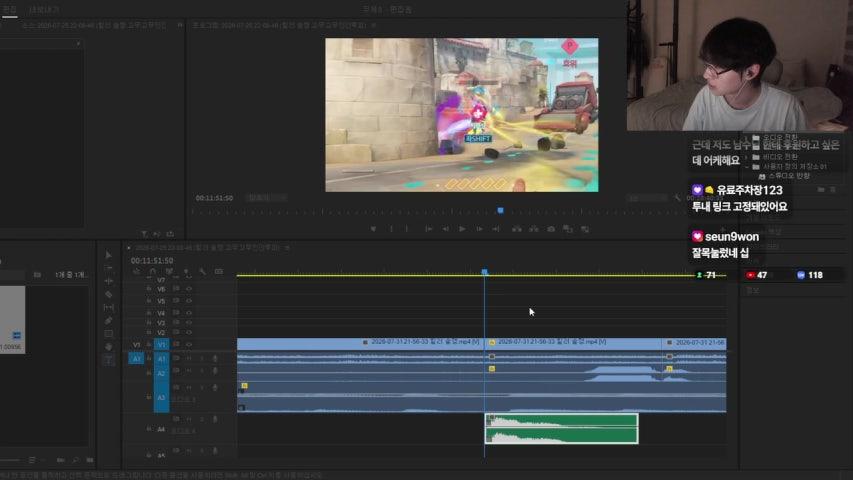Open program monitor settings wrench
This screenshot has width=853, height=480.
tap(677, 198)
